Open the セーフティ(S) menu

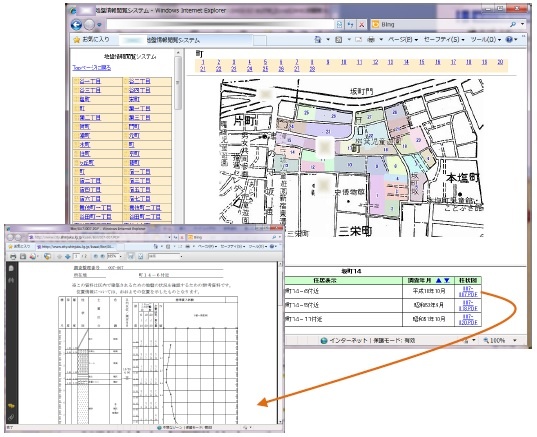point(444,40)
